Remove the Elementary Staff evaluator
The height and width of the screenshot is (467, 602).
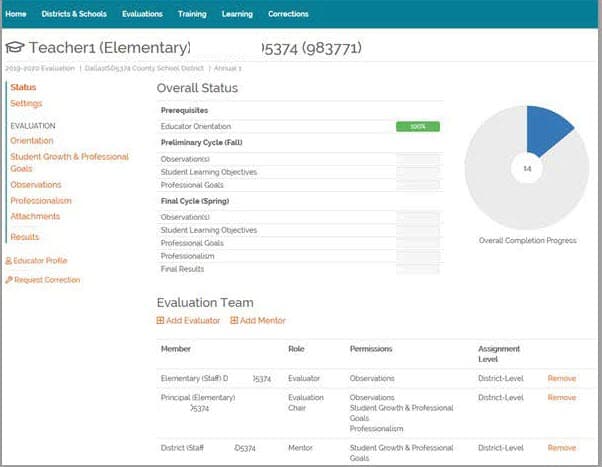coord(561,379)
